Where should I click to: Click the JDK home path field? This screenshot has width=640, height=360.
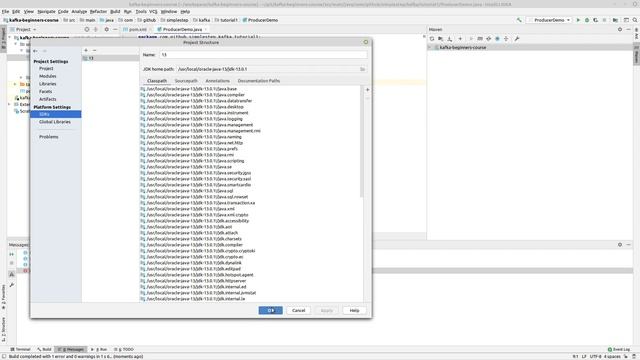coord(267,69)
